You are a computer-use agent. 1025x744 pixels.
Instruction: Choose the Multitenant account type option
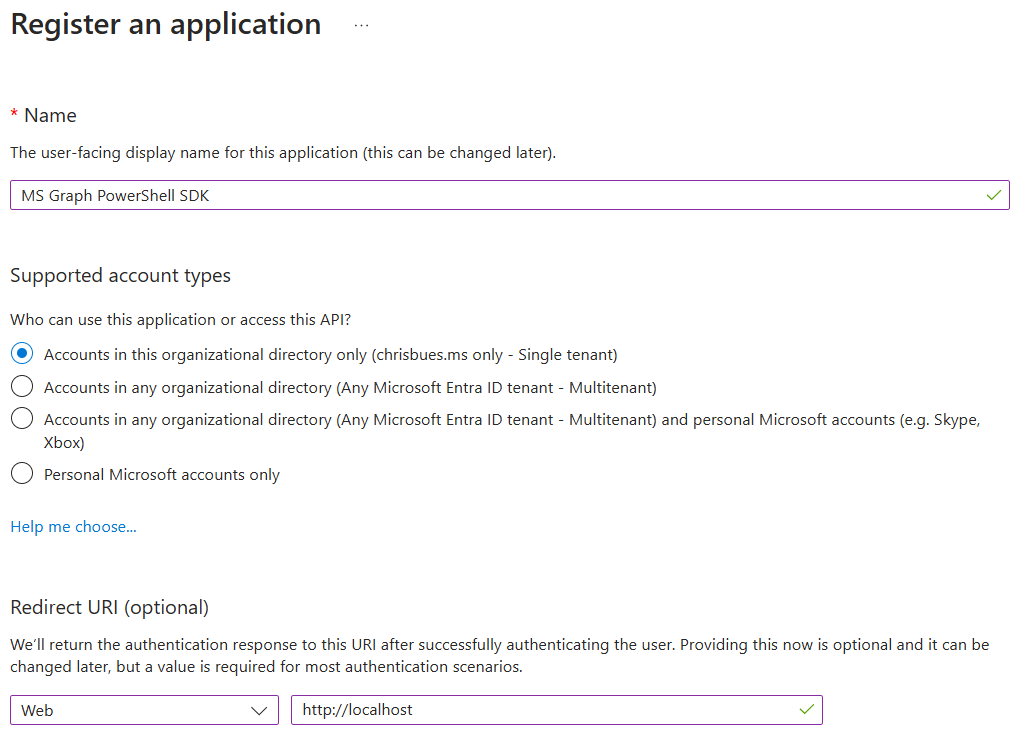coord(22,386)
